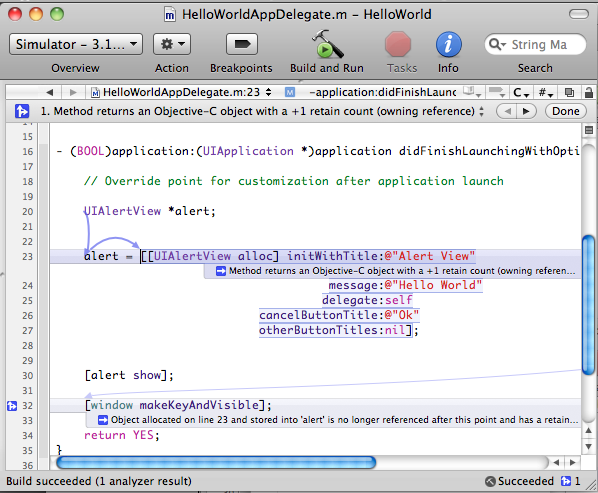Click the '// Override point for customization' comment

[293, 181]
